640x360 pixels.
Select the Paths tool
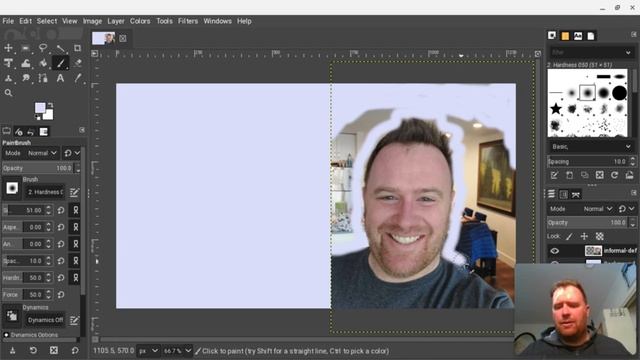(43, 78)
